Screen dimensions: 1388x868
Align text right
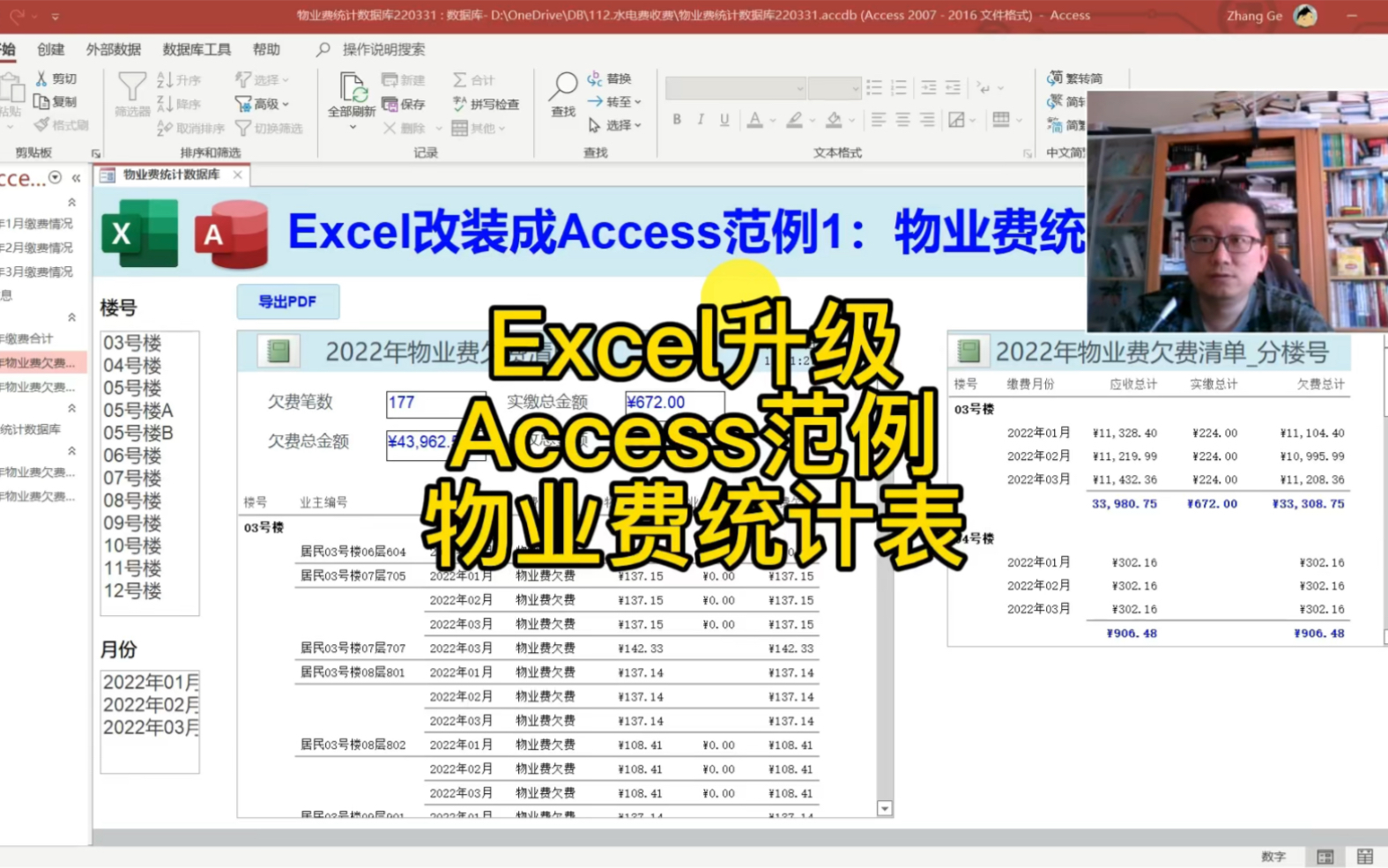coord(927,119)
